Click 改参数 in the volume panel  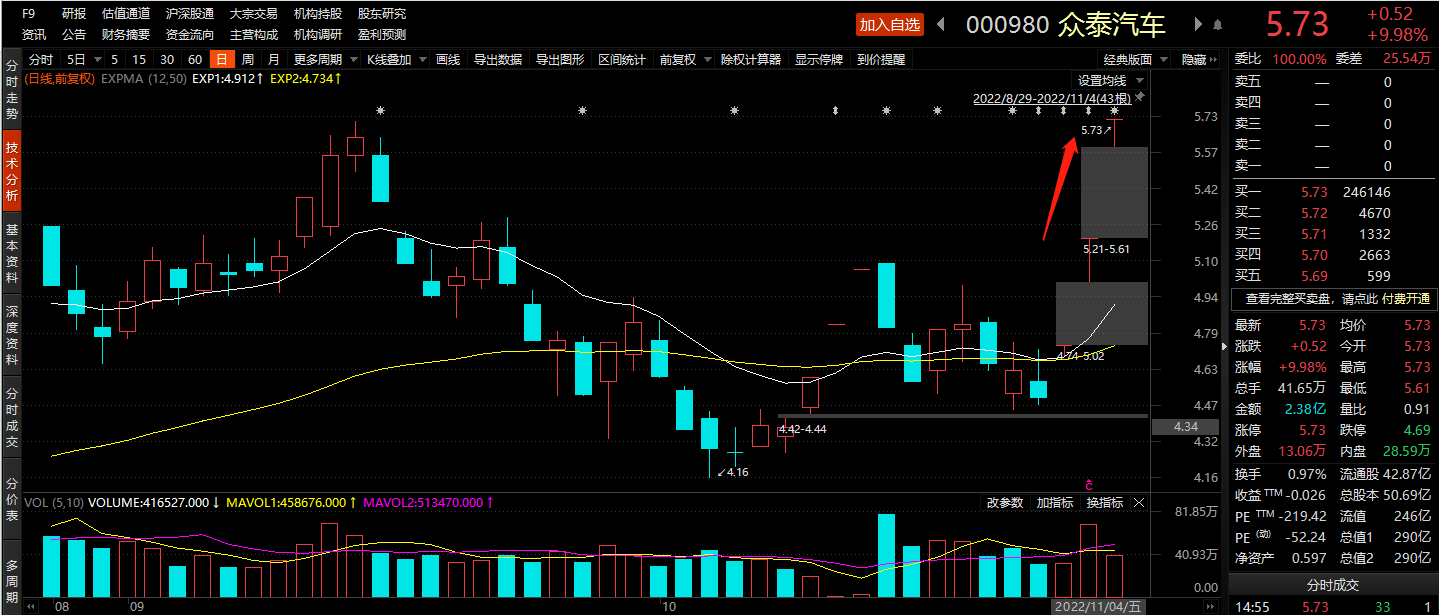click(1005, 503)
